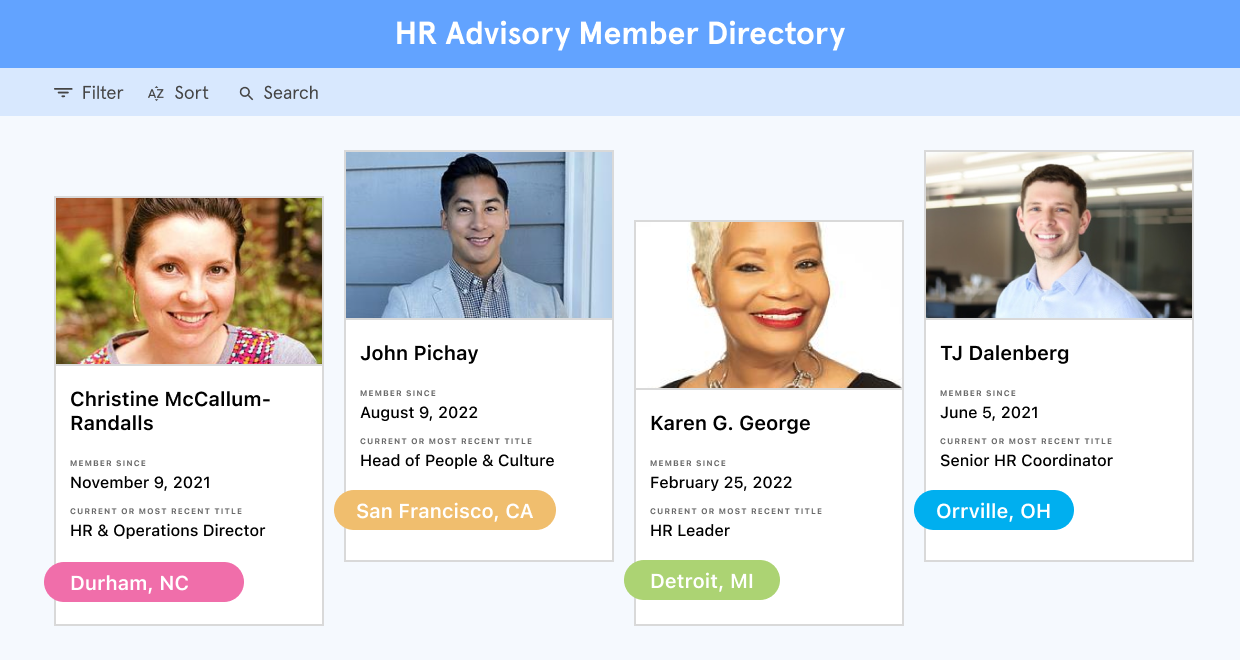The width and height of the screenshot is (1240, 660).
Task: Click Christine McCallum-Randalls' profile photo
Action: [x=189, y=280]
